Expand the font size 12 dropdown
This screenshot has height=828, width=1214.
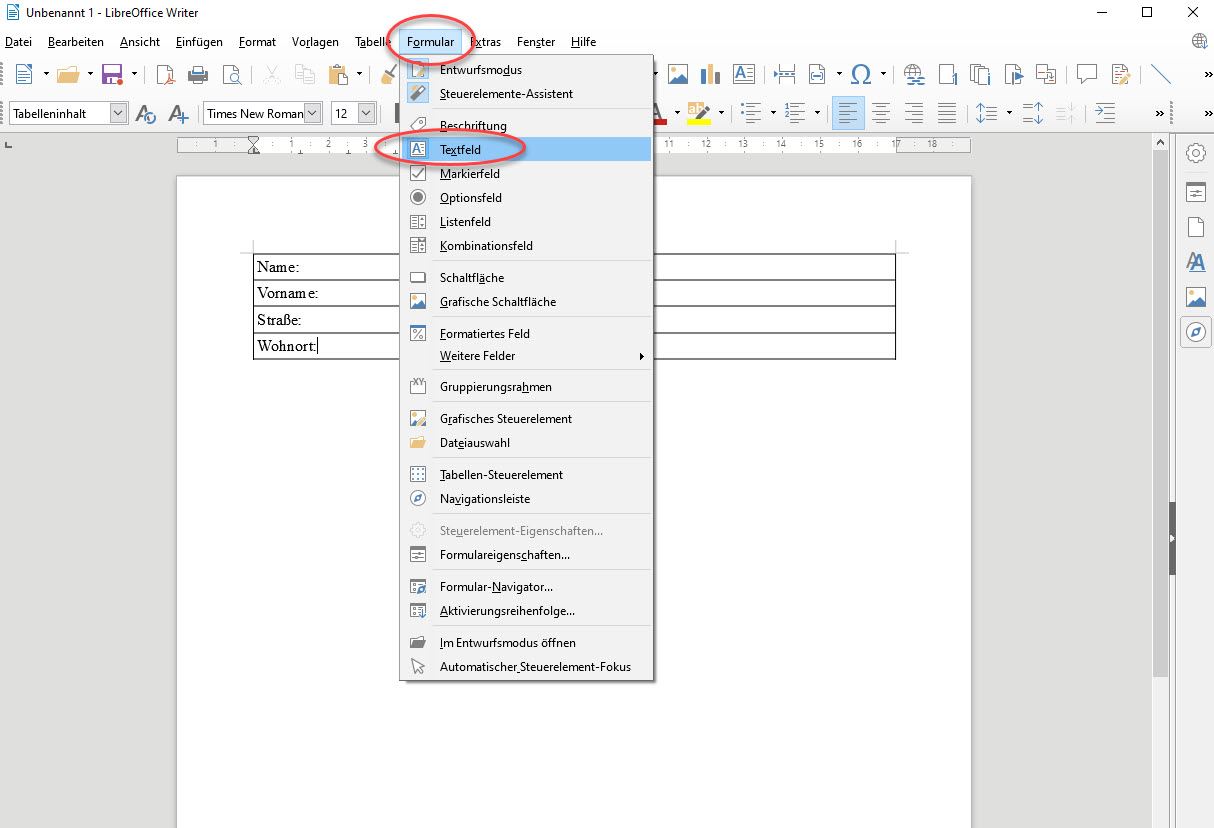point(366,113)
